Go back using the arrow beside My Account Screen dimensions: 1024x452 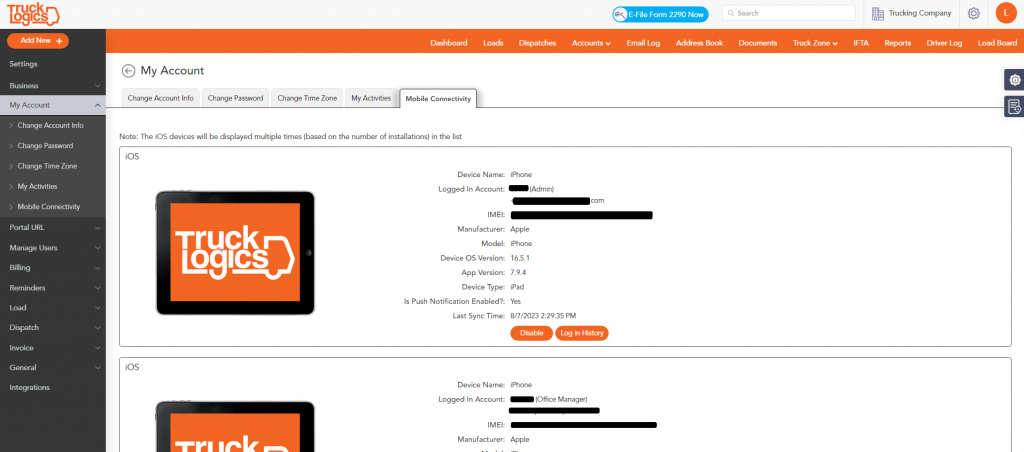(129, 71)
